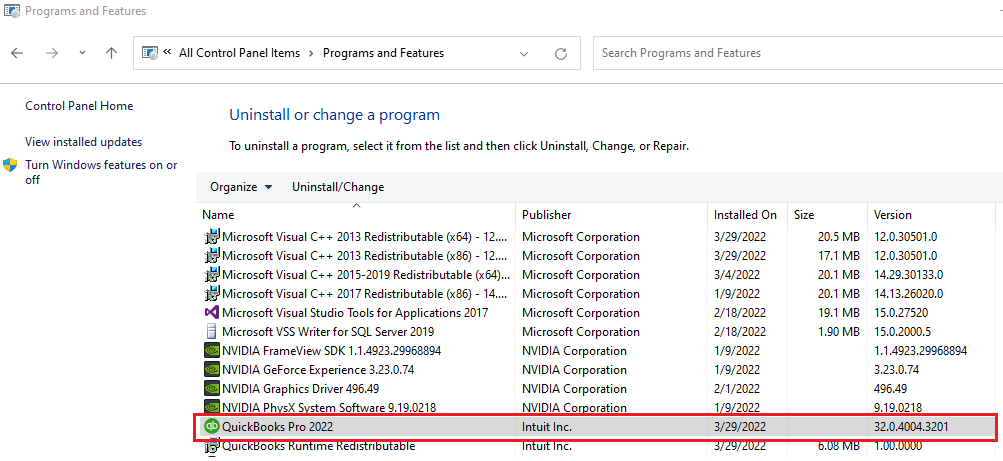Image resolution: width=1003 pixels, height=461 pixels.
Task: Click the Microsoft VSS Writer icon
Action: click(x=211, y=332)
